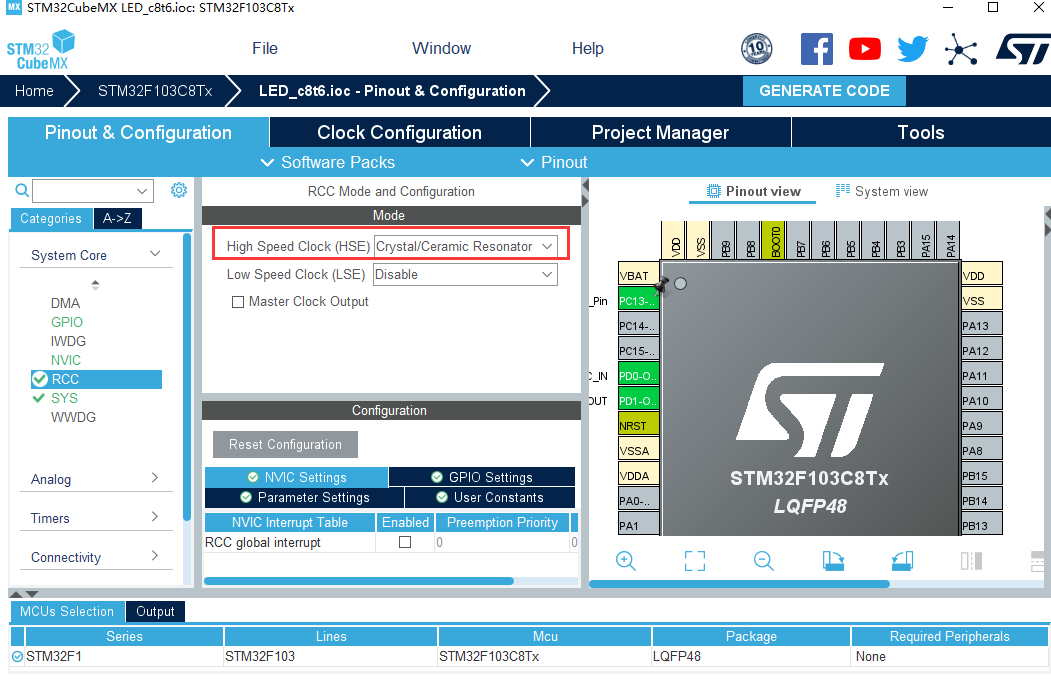
Task: Zoom out of the chip pinout view
Action: 764,561
